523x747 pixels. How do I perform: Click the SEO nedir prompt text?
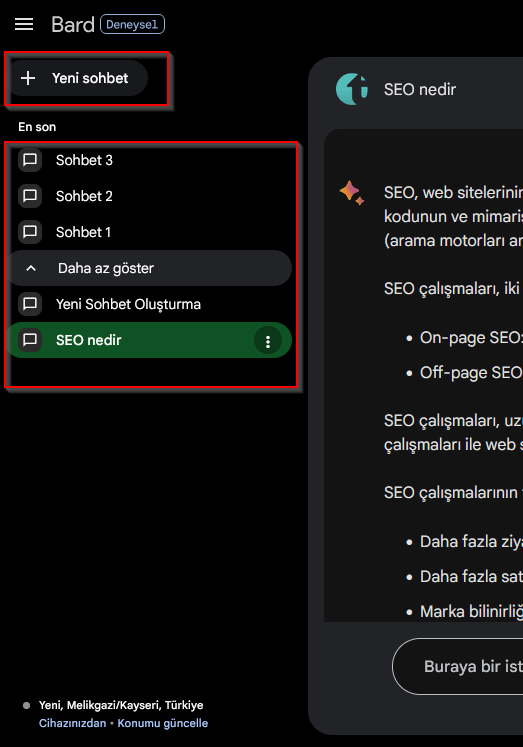pos(420,90)
